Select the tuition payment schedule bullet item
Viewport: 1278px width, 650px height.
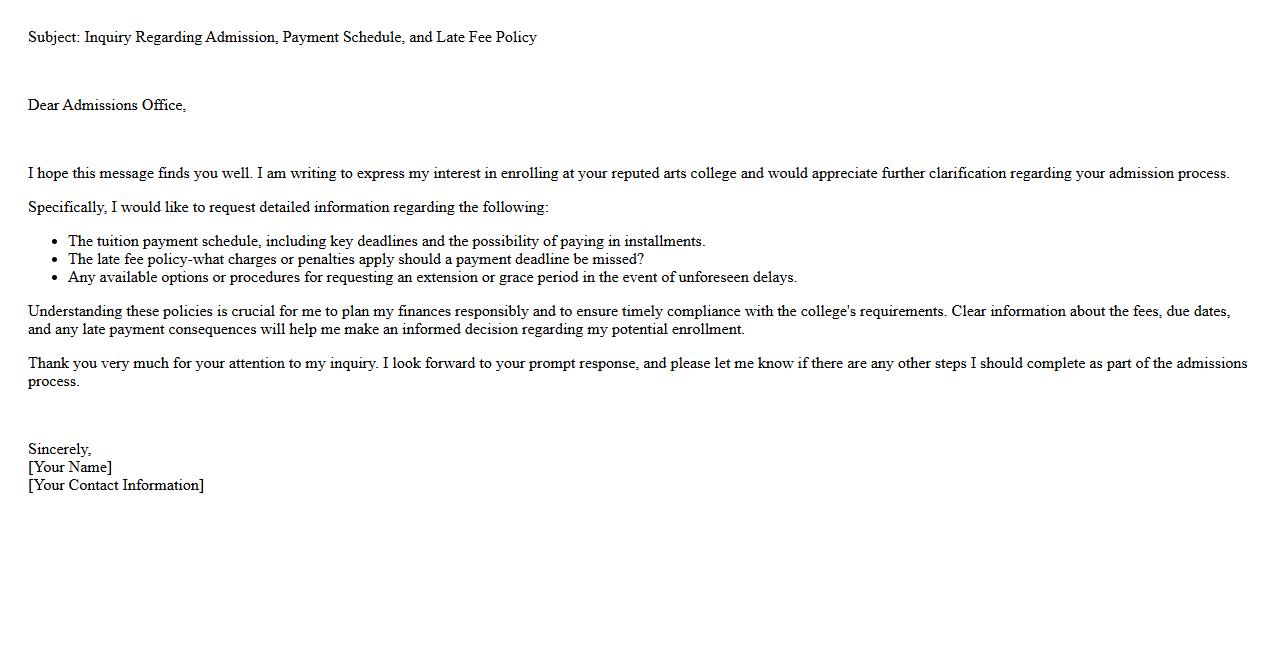pyautogui.click(x=386, y=241)
